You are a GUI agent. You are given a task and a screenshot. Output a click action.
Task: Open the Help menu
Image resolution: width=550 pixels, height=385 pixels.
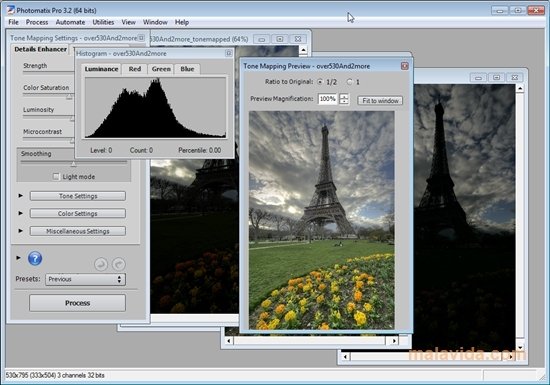[182, 22]
